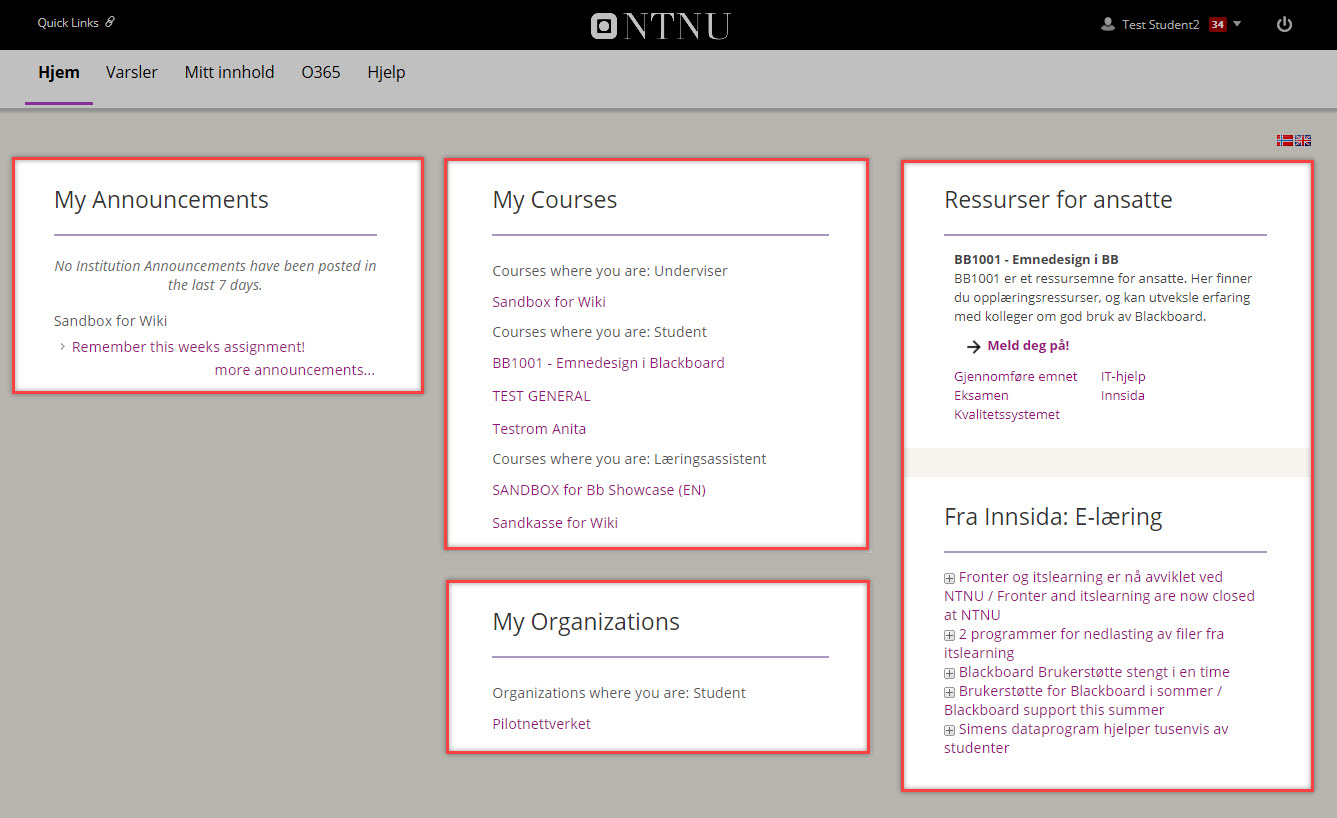Click the BB1001 - Emnedesign i BB title
The height and width of the screenshot is (818, 1337).
coord(1036,259)
